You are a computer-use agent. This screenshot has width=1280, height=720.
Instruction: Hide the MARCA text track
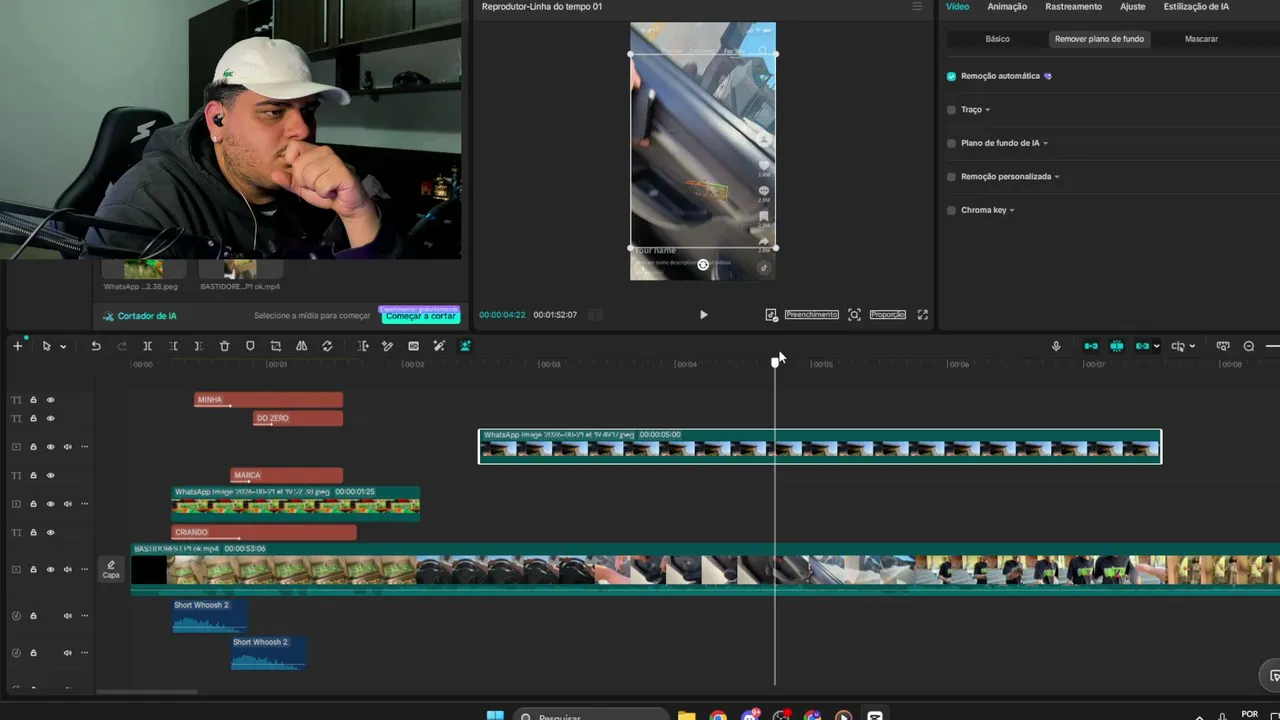pos(50,476)
